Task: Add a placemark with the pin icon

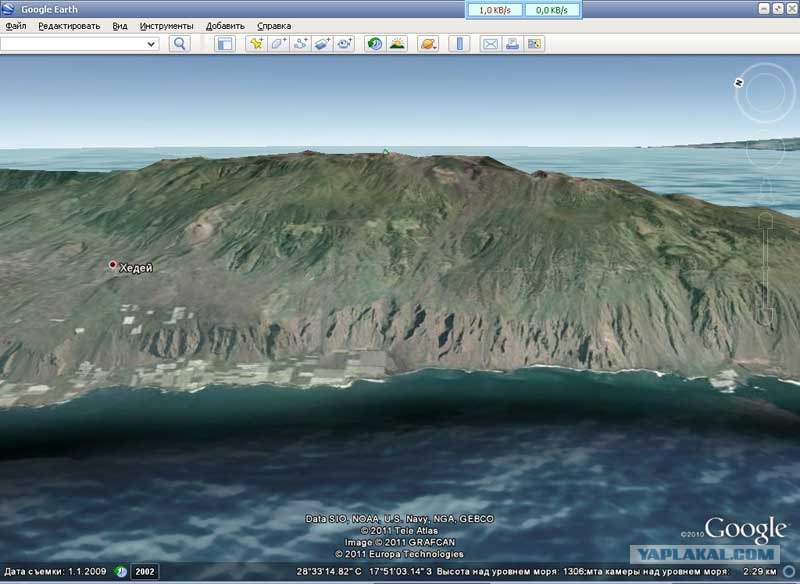Action: [256, 44]
